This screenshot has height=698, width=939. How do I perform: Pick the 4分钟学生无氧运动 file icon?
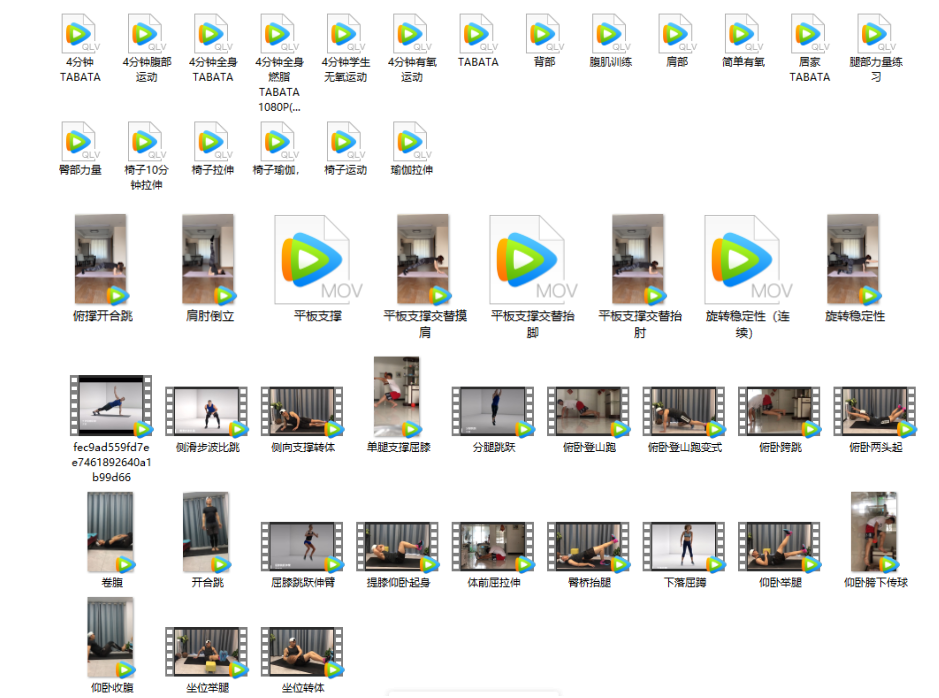[x=345, y=34]
